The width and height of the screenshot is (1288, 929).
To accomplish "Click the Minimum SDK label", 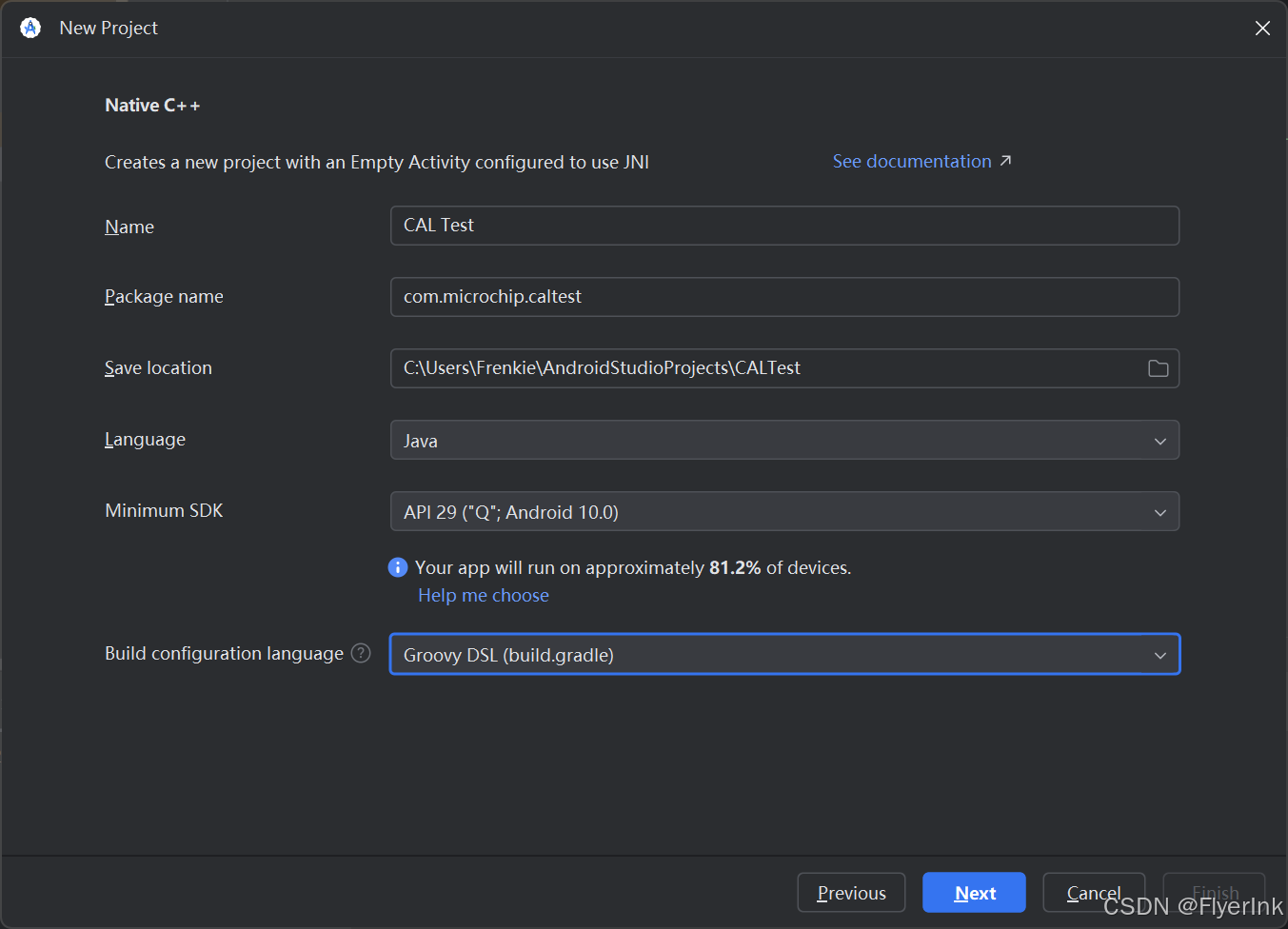I will (164, 511).
